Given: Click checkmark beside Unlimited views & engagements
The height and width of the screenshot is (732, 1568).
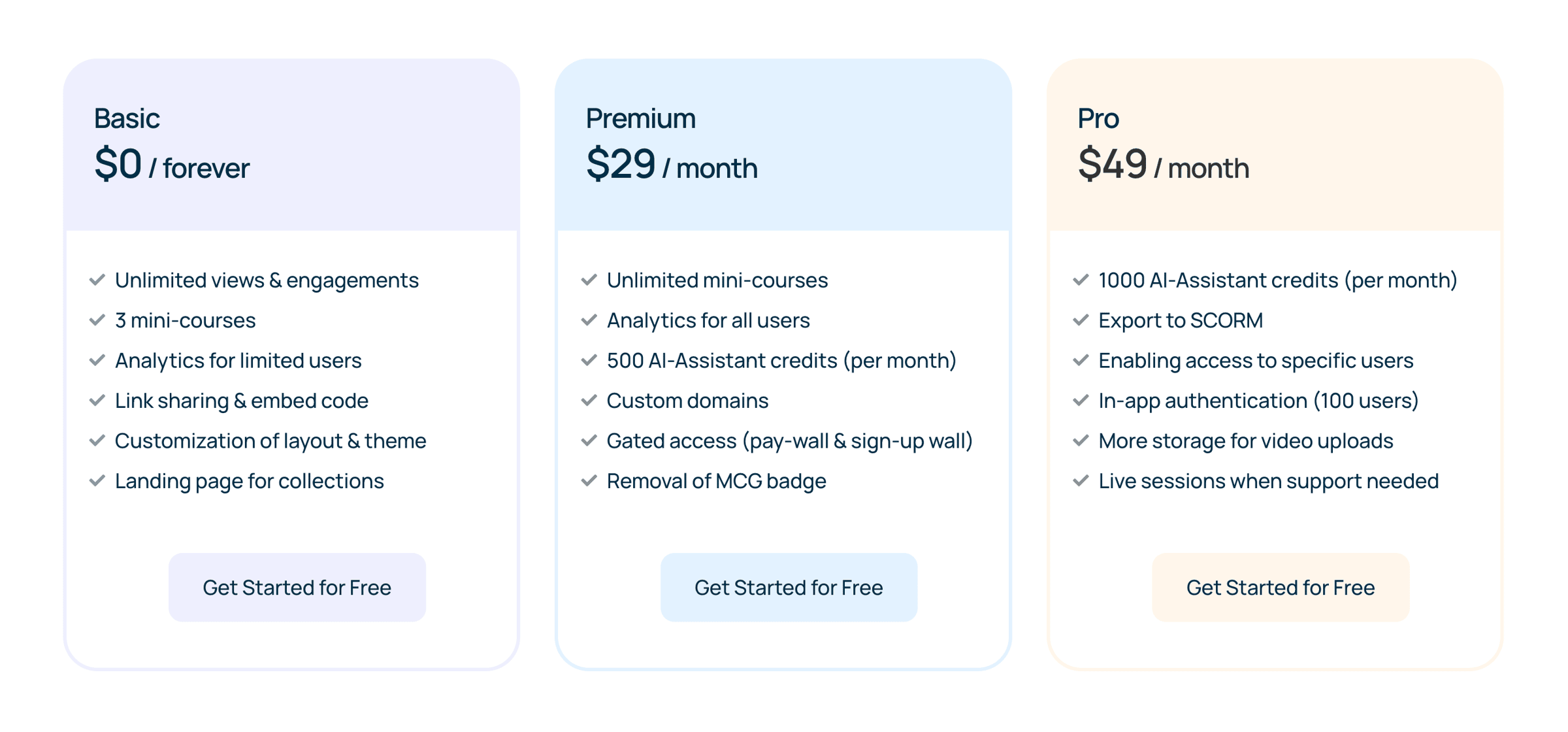Looking at the screenshot, I should [x=97, y=280].
